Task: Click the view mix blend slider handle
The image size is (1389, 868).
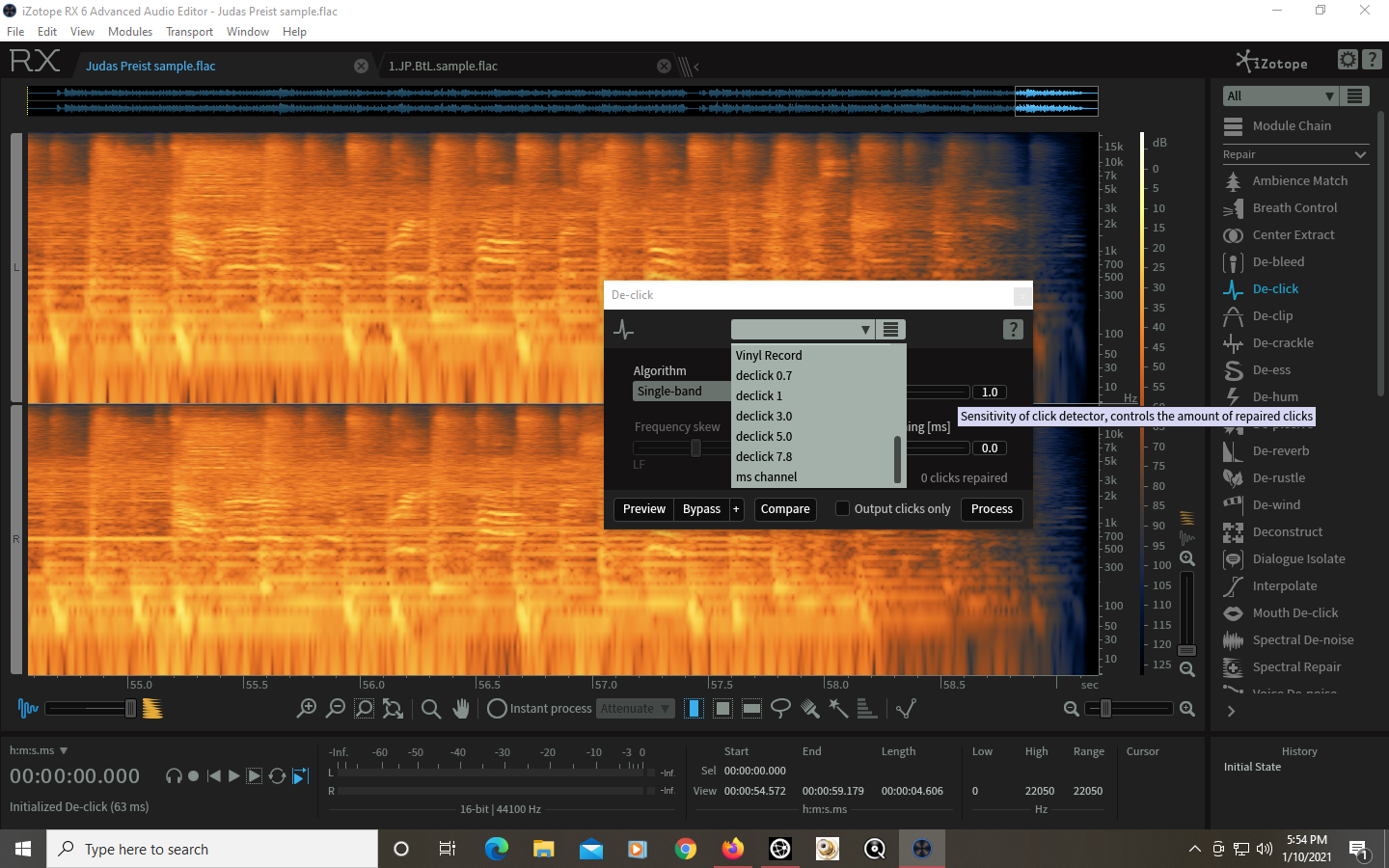Action: click(x=130, y=709)
